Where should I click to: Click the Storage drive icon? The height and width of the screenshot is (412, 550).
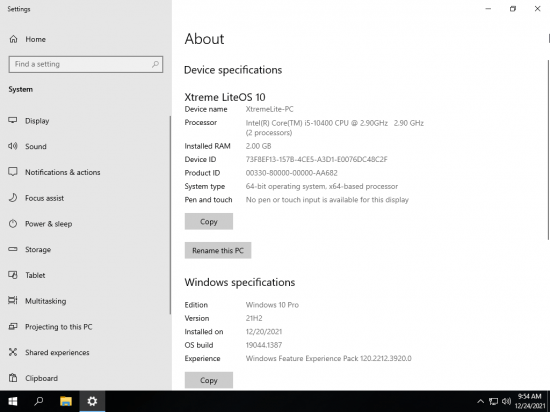pos(13,249)
